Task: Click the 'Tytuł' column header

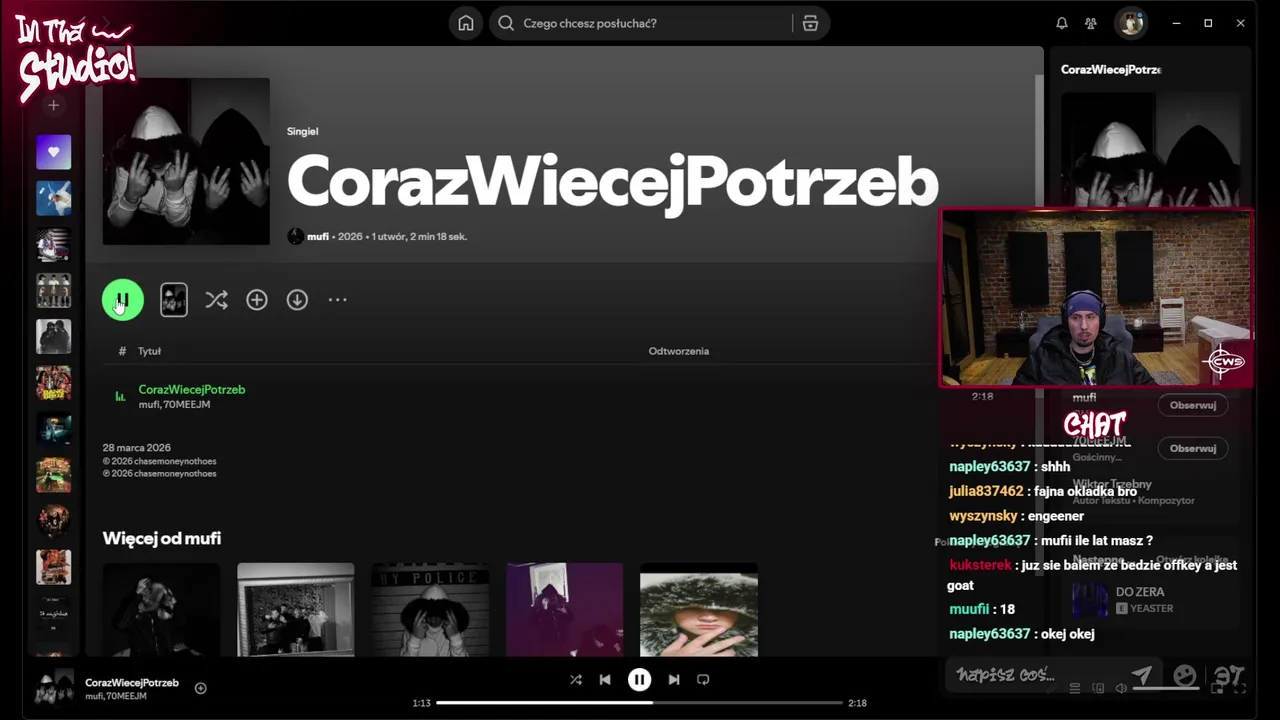Action: tap(149, 351)
